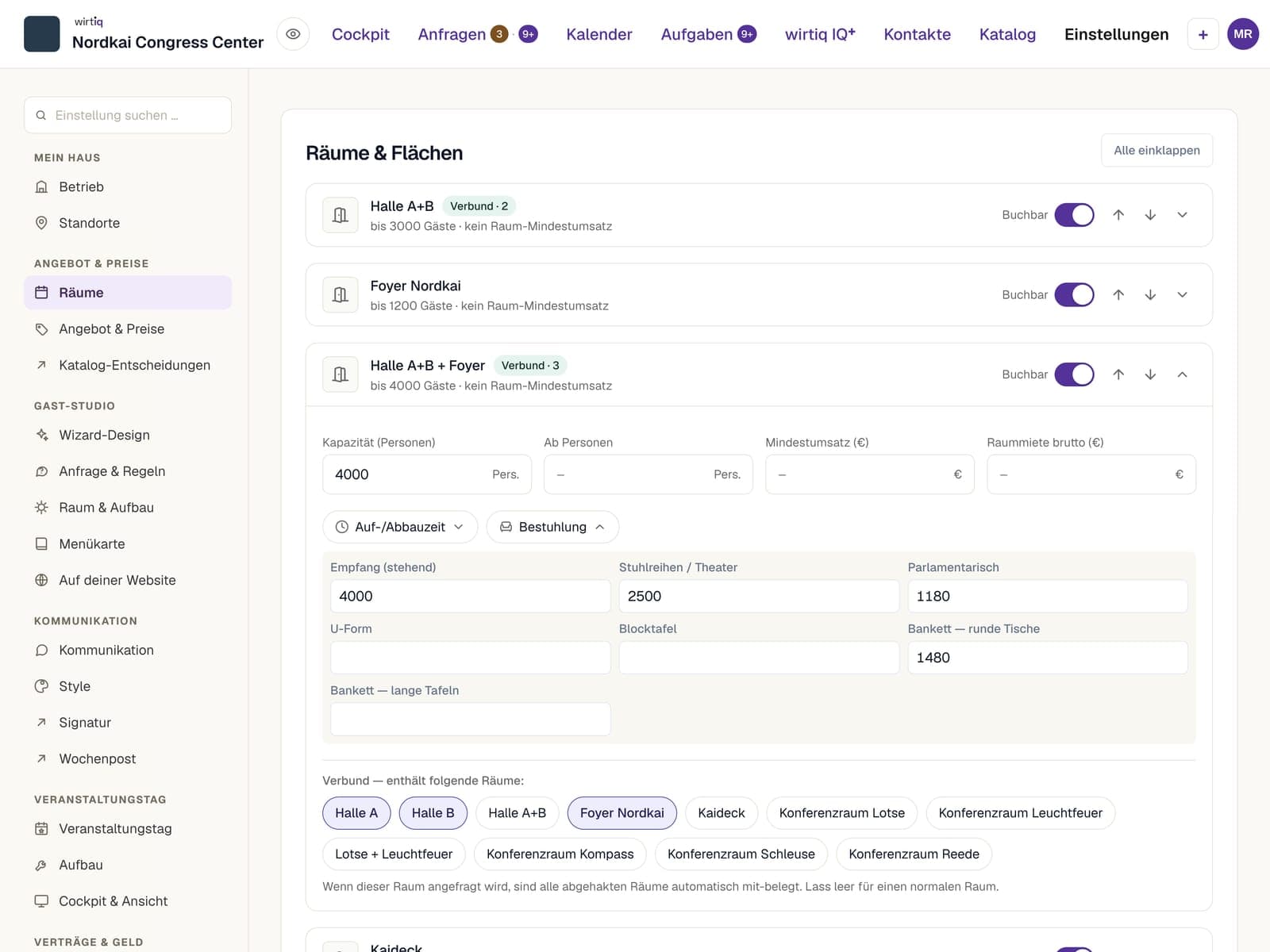Deselect Halle A from the Verbund

(x=356, y=813)
